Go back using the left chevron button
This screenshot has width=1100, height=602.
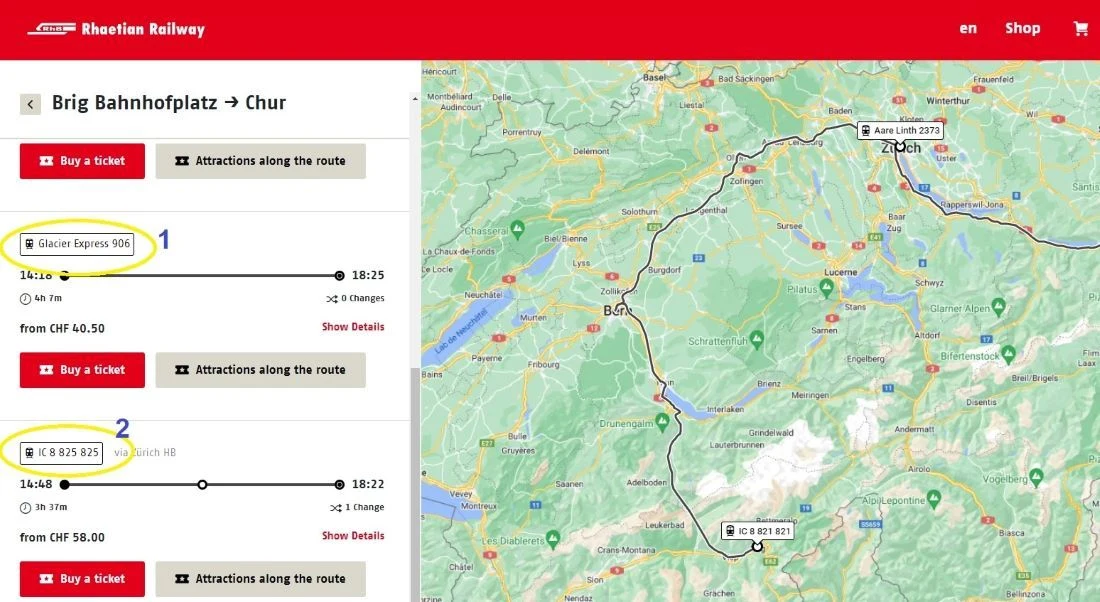coord(30,104)
